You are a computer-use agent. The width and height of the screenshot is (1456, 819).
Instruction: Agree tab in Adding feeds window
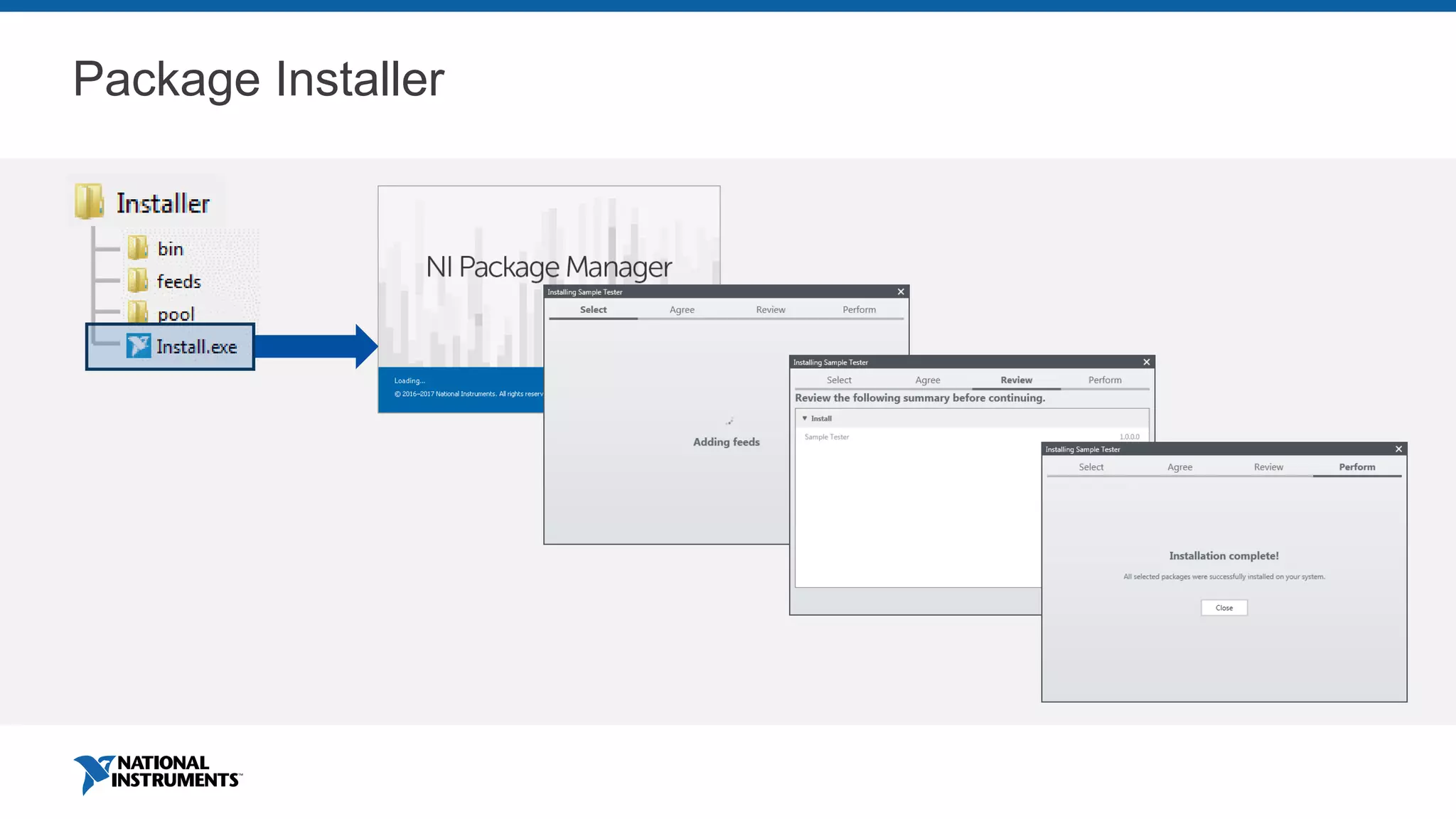(682, 309)
